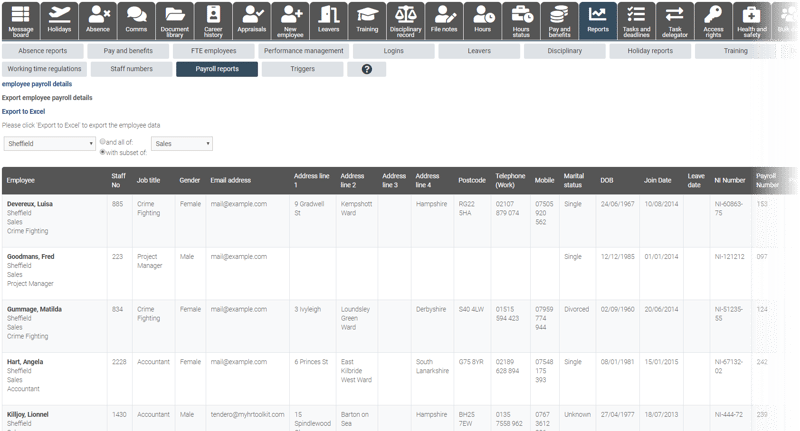The height and width of the screenshot is (431, 800).
Task: Click date of birth 24/06/1967
Action: [x=617, y=204]
